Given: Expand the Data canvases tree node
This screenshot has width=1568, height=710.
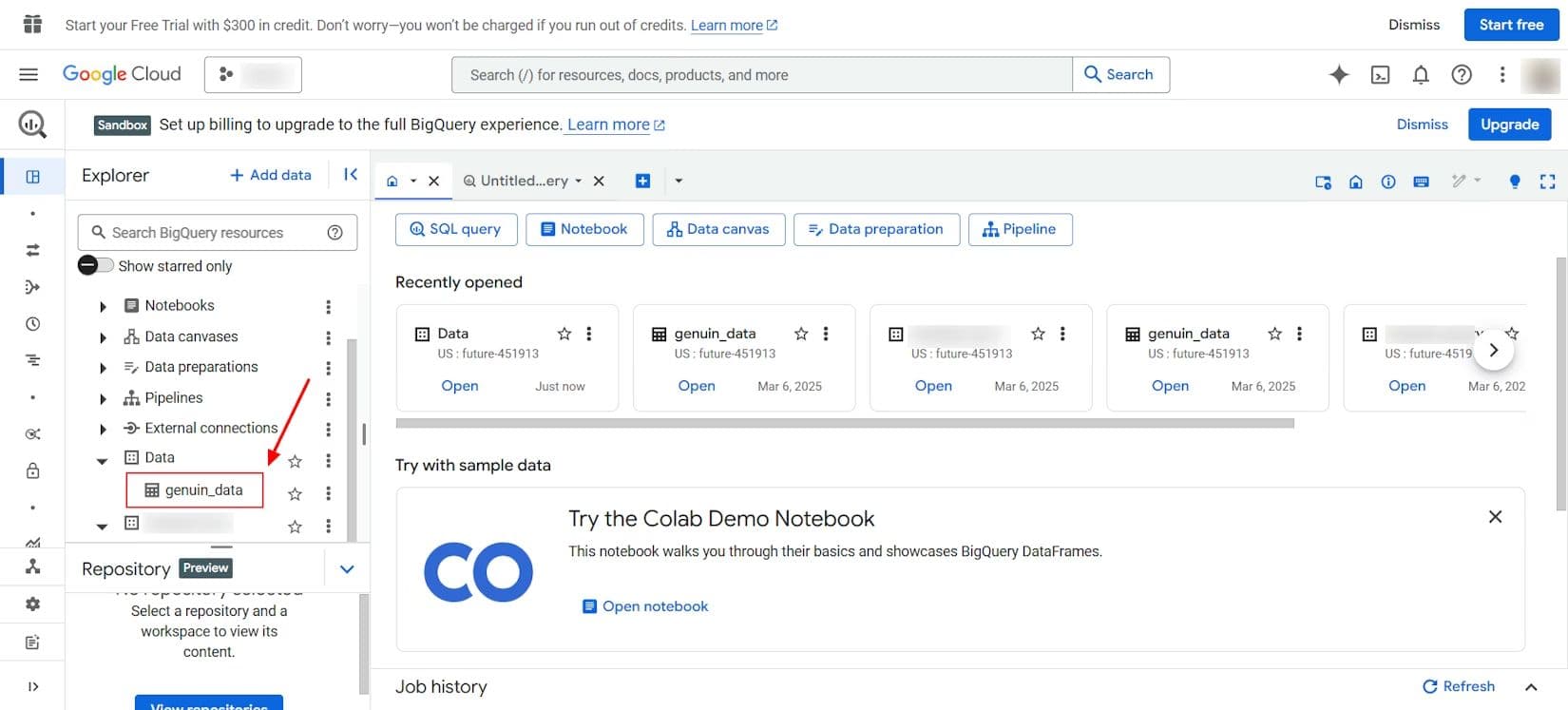Looking at the screenshot, I should coord(103,337).
